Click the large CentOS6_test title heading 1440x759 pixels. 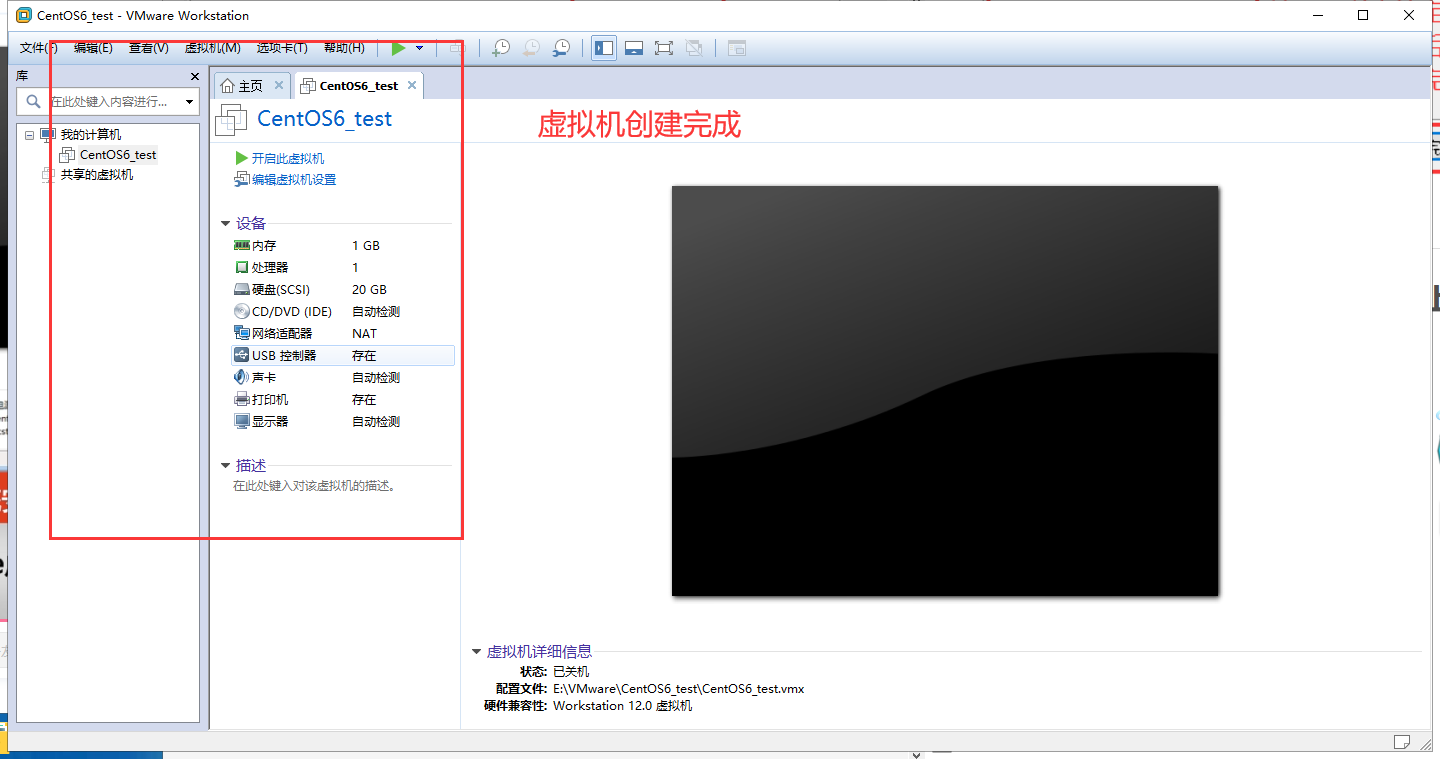click(325, 119)
